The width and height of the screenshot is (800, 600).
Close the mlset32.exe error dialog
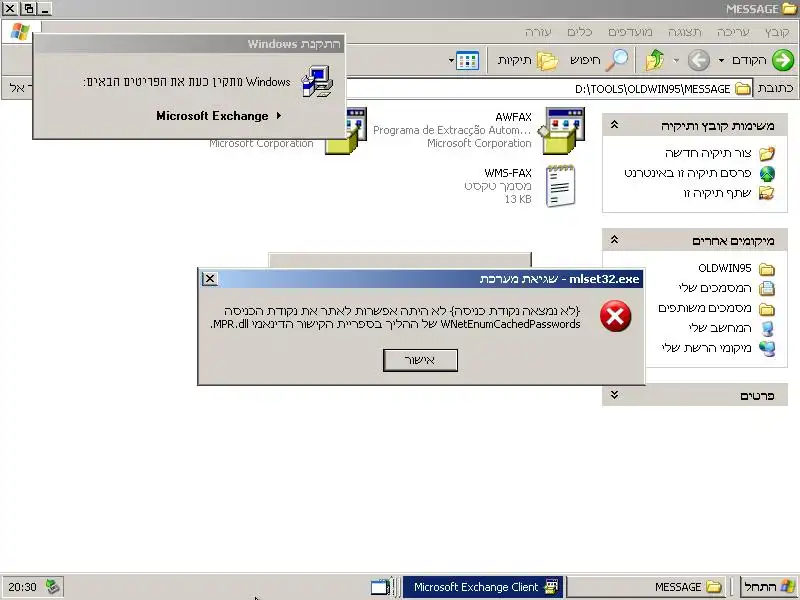coord(210,279)
